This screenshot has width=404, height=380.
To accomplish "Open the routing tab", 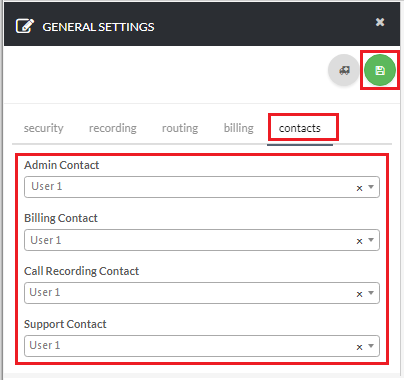I will (x=180, y=128).
